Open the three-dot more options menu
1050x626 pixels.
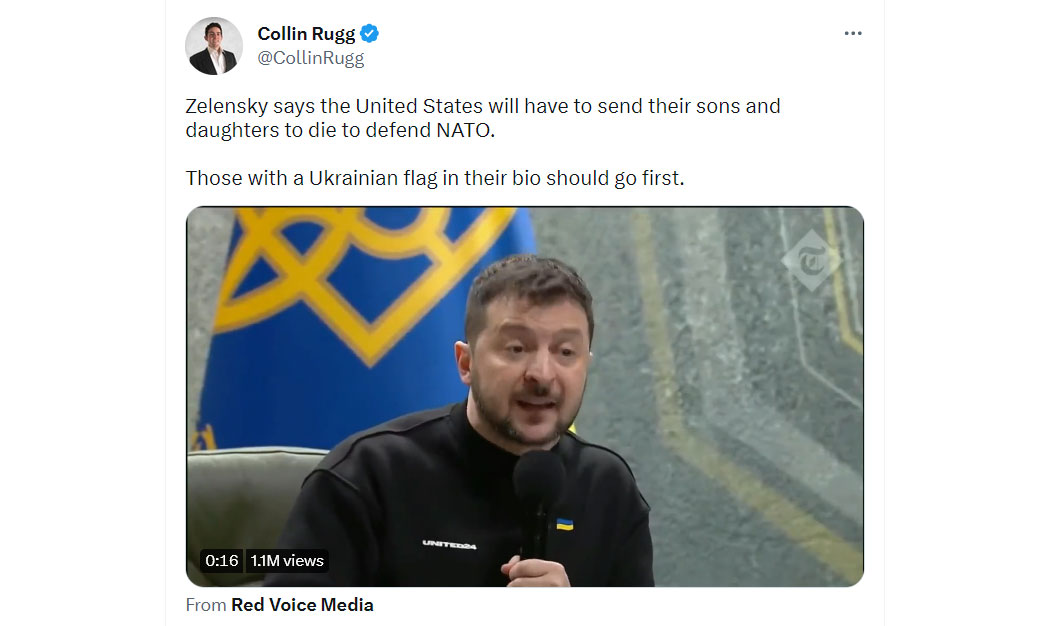coord(852,33)
